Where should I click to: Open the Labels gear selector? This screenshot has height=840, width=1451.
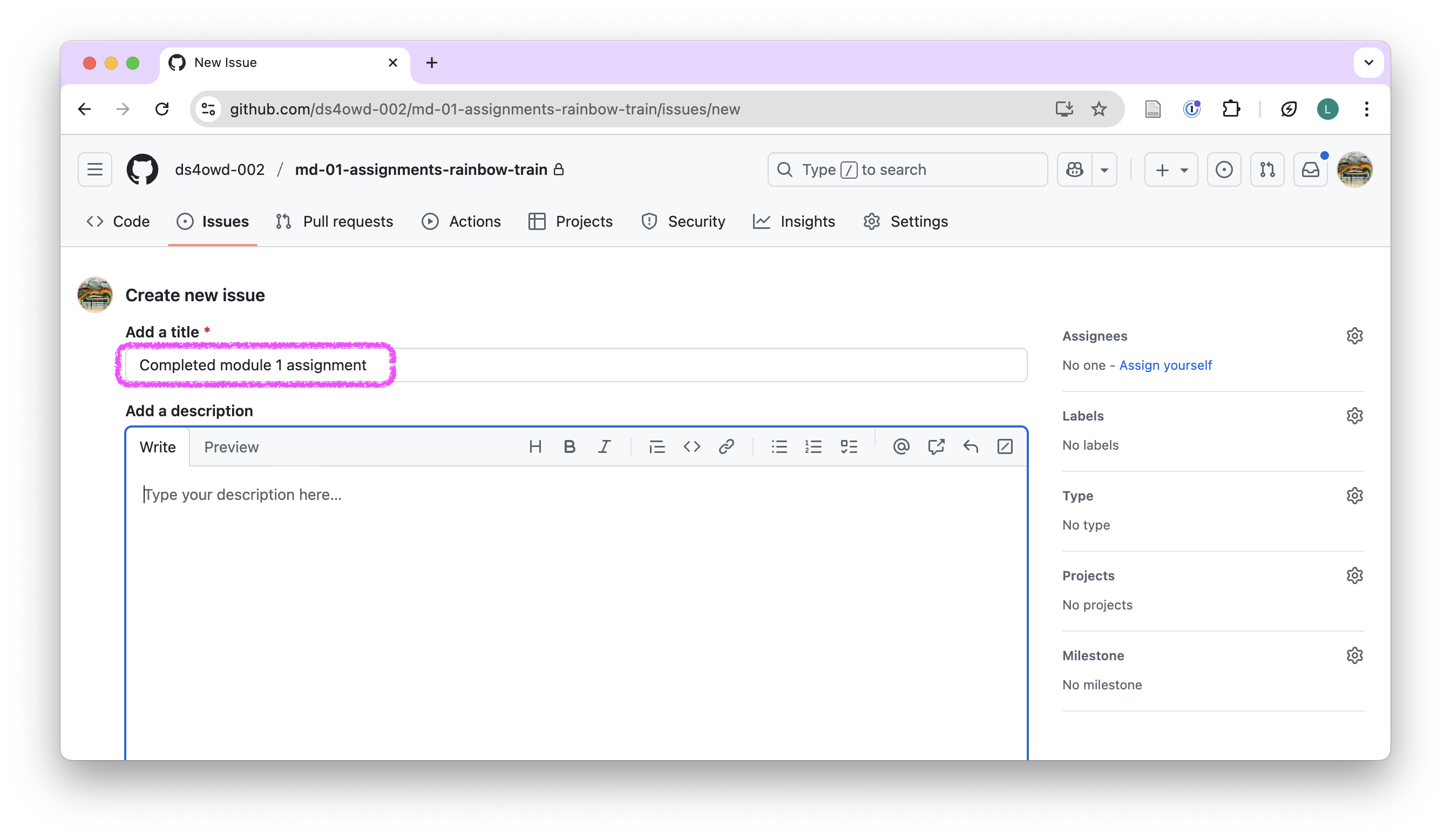(x=1354, y=416)
